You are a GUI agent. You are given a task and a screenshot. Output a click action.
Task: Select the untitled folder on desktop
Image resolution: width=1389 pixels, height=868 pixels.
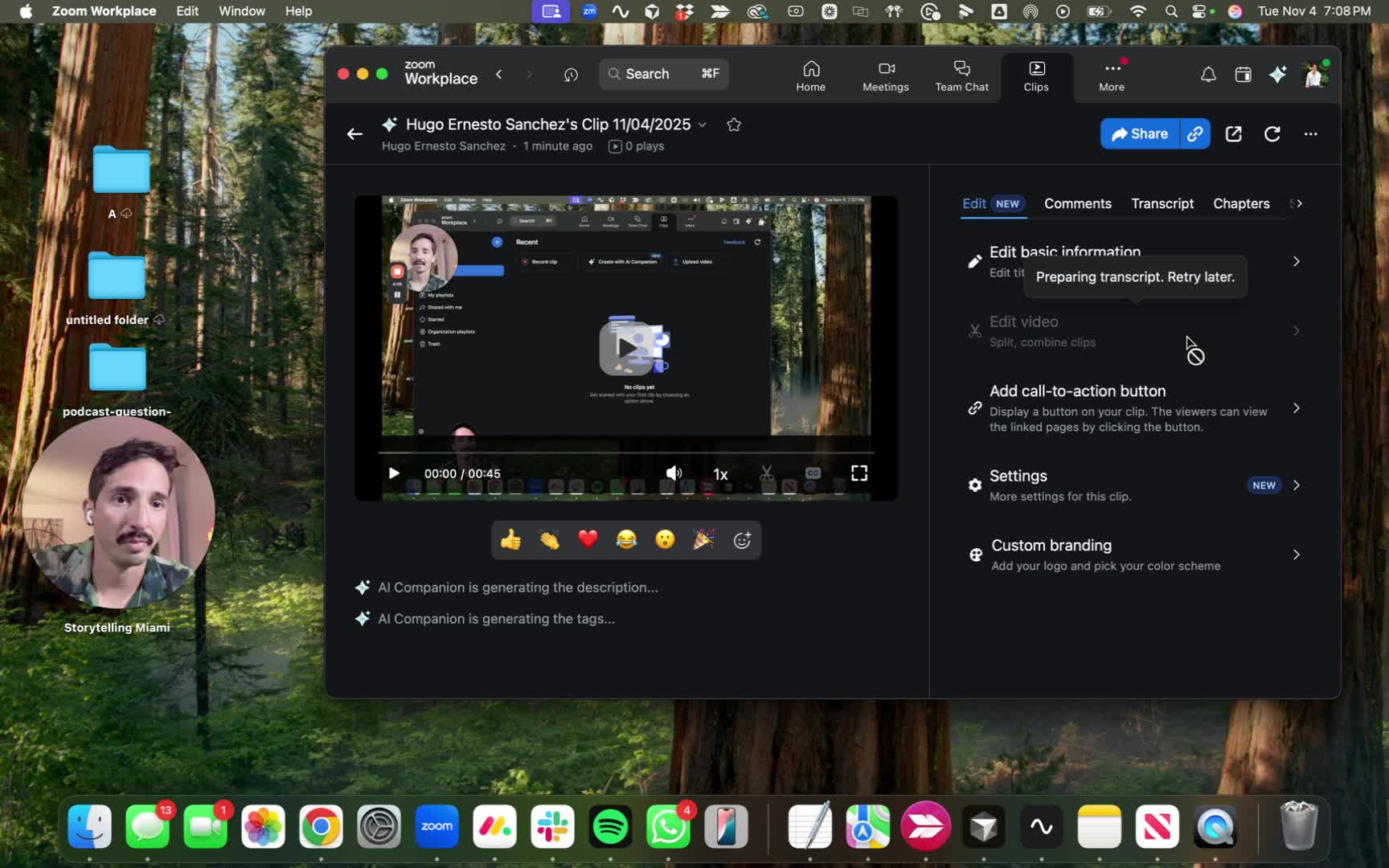(117, 289)
